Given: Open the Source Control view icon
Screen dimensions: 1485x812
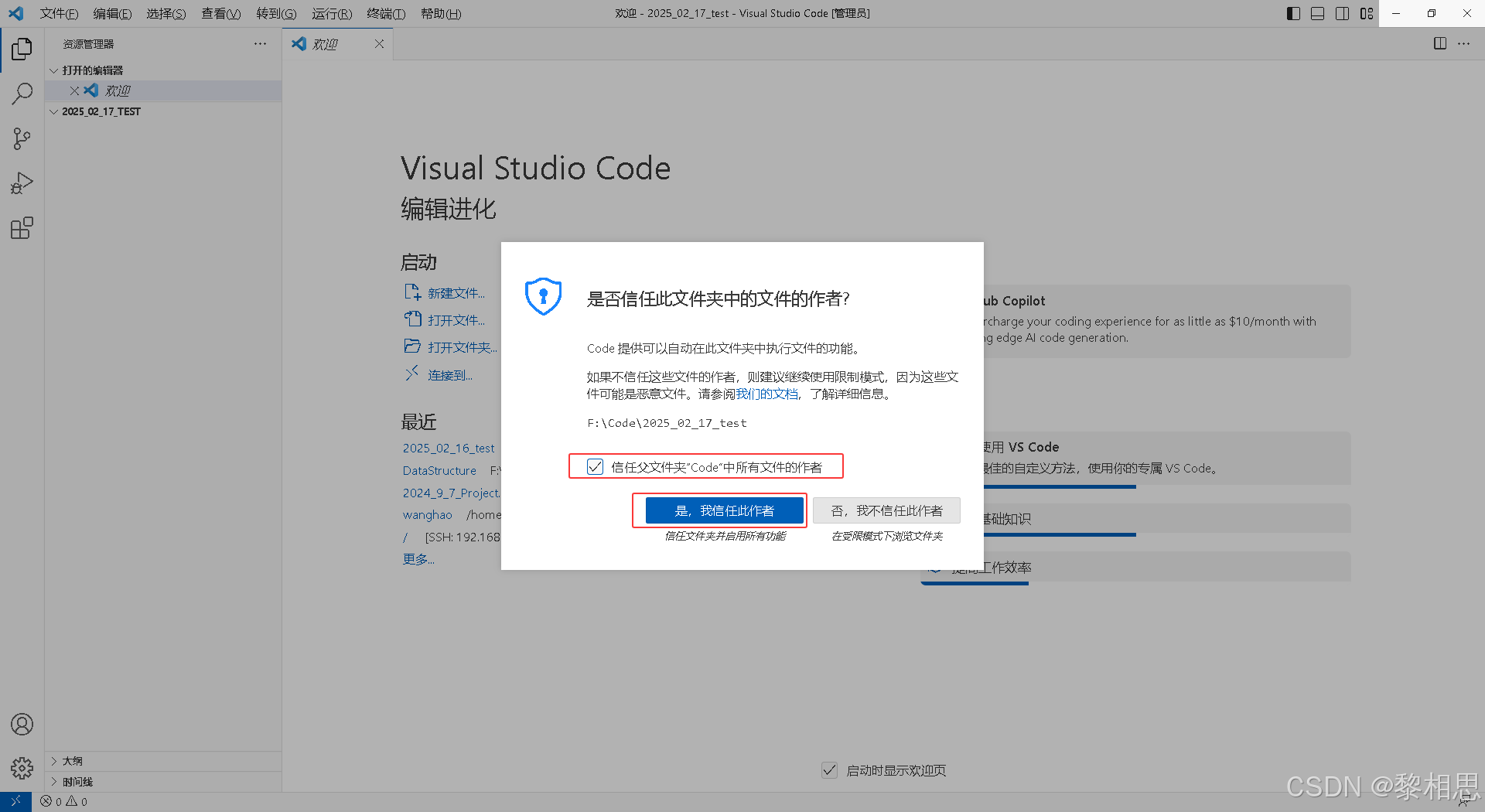Looking at the screenshot, I should pyautogui.click(x=22, y=138).
